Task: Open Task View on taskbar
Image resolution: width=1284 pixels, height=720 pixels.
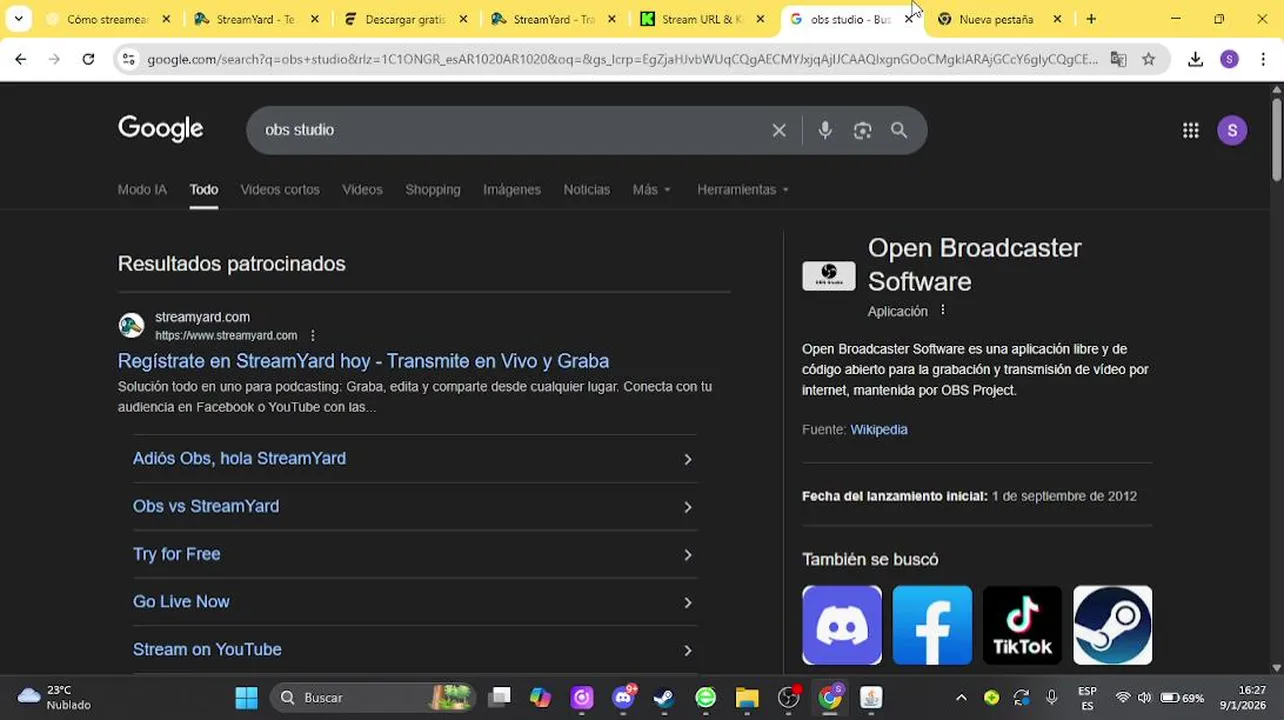Action: click(x=499, y=697)
